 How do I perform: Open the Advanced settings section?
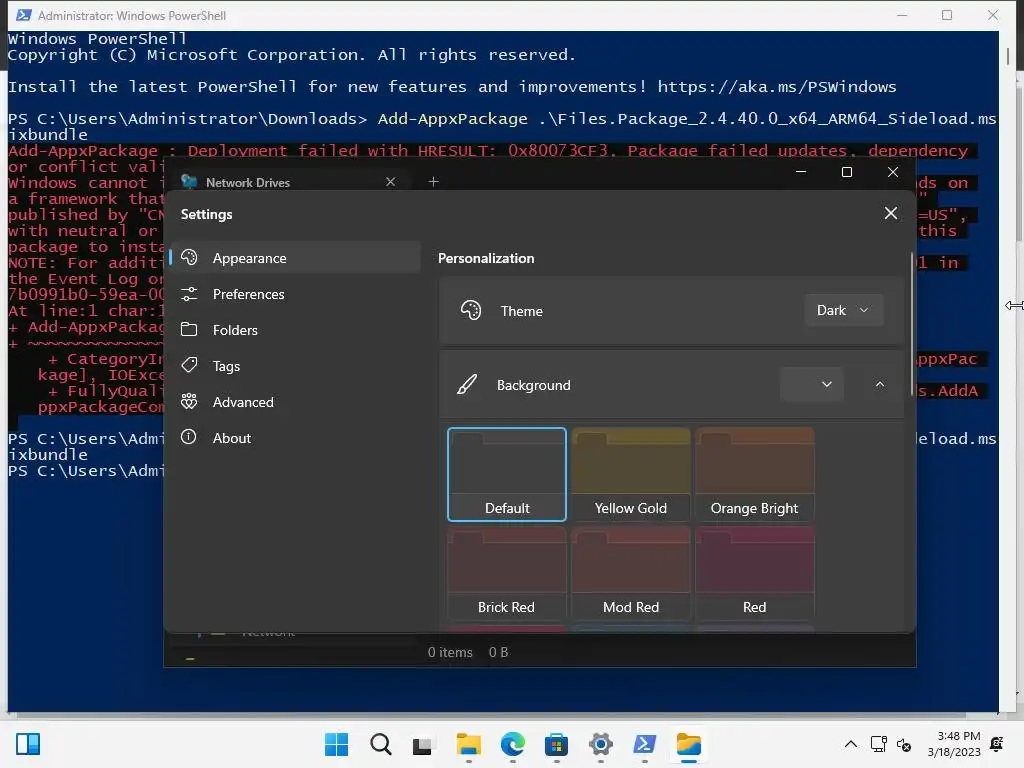[x=295, y=402]
